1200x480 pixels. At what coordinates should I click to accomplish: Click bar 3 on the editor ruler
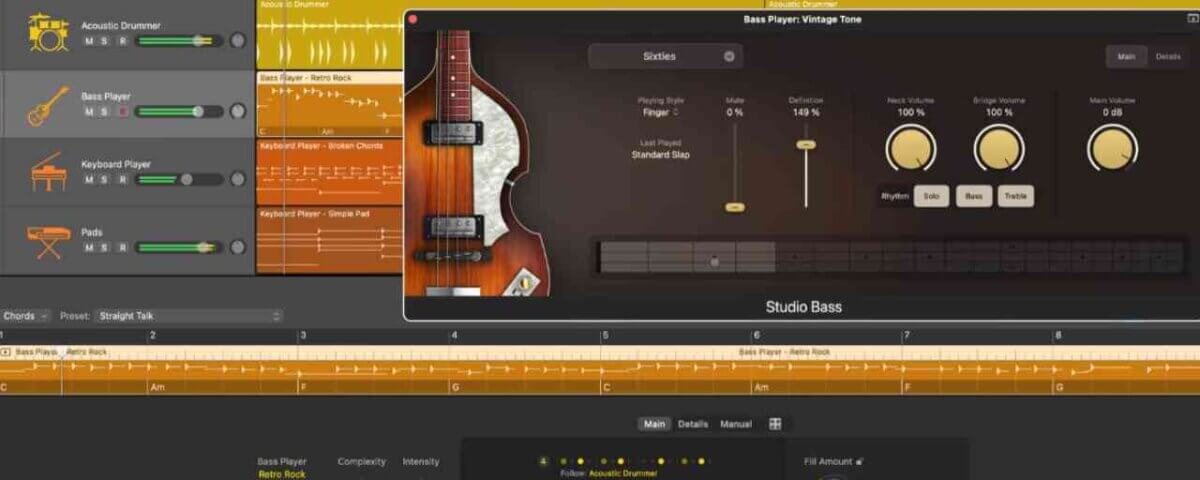coord(302,336)
